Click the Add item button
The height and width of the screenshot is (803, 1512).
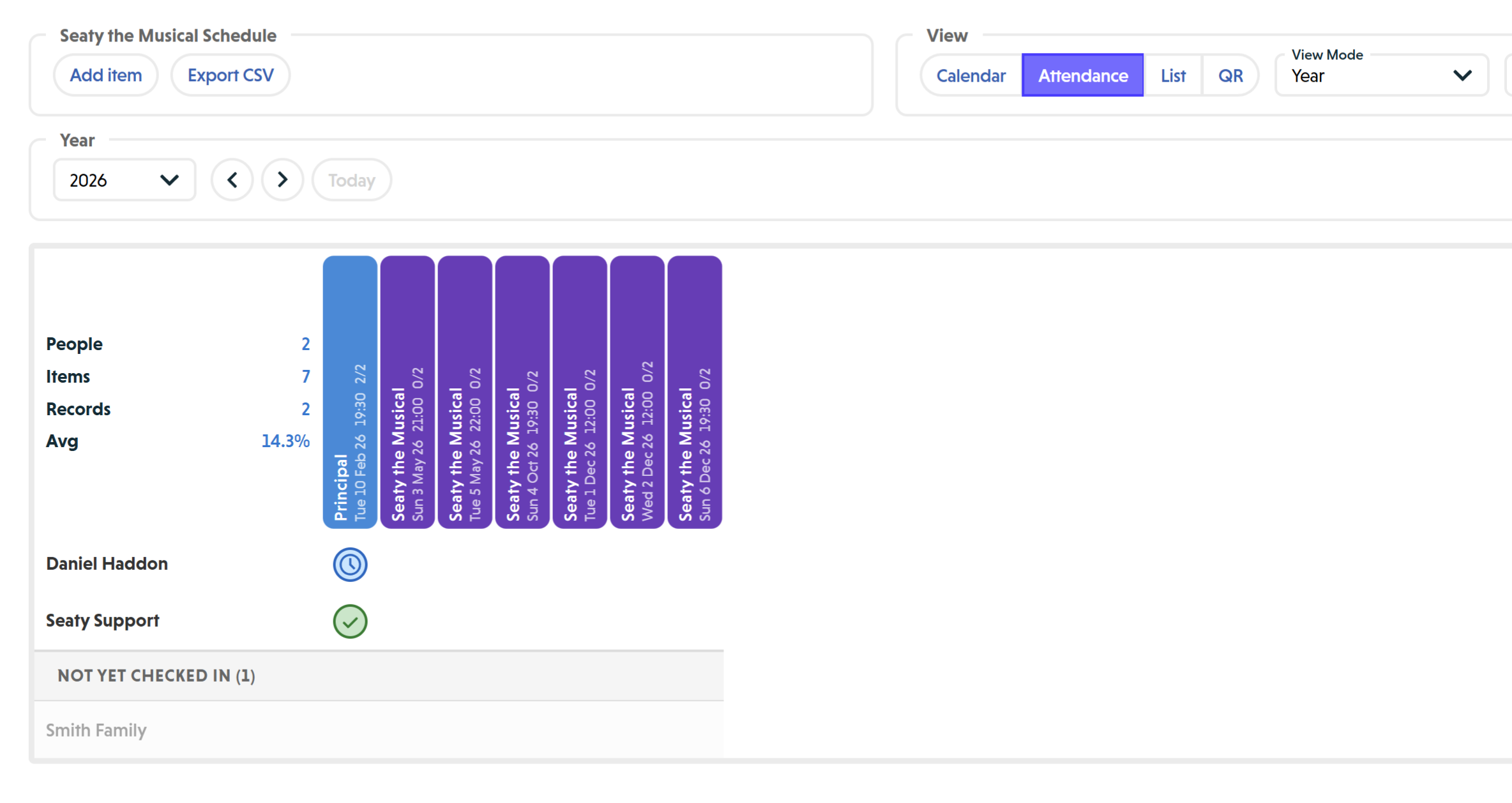tap(105, 75)
